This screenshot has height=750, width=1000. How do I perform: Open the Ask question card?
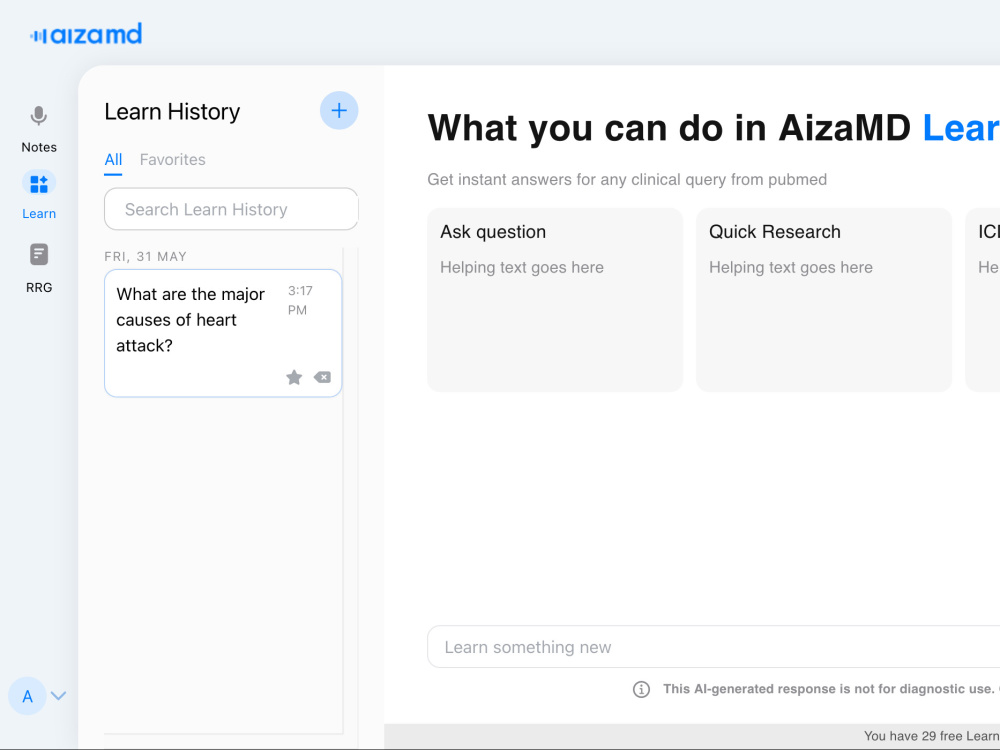coord(555,300)
